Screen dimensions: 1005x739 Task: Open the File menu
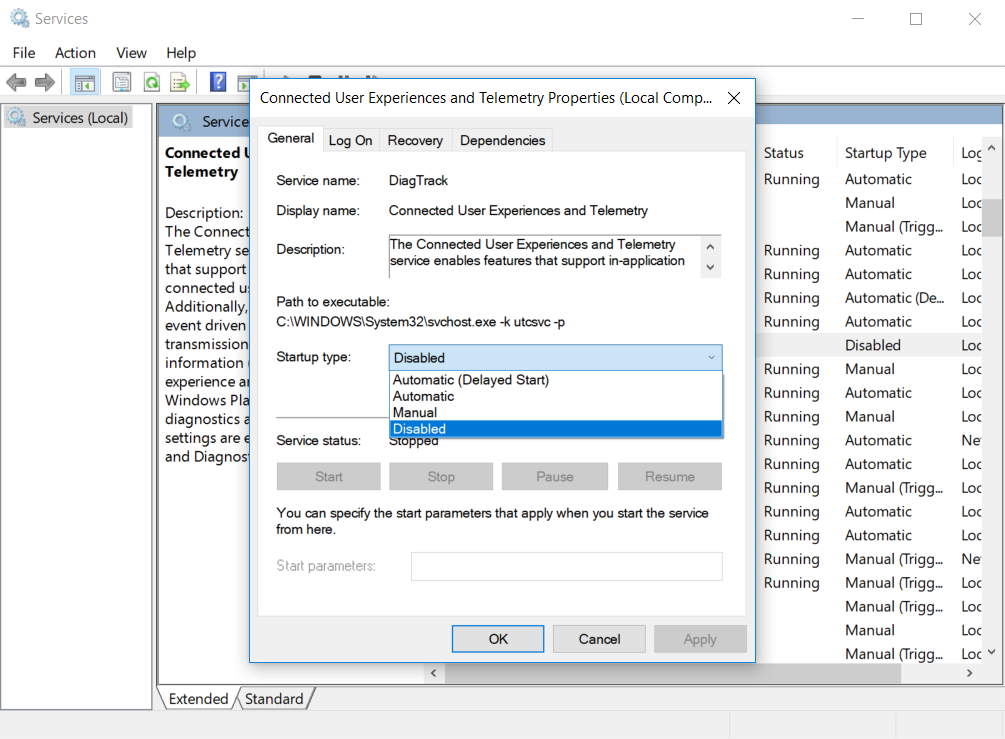tap(24, 53)
